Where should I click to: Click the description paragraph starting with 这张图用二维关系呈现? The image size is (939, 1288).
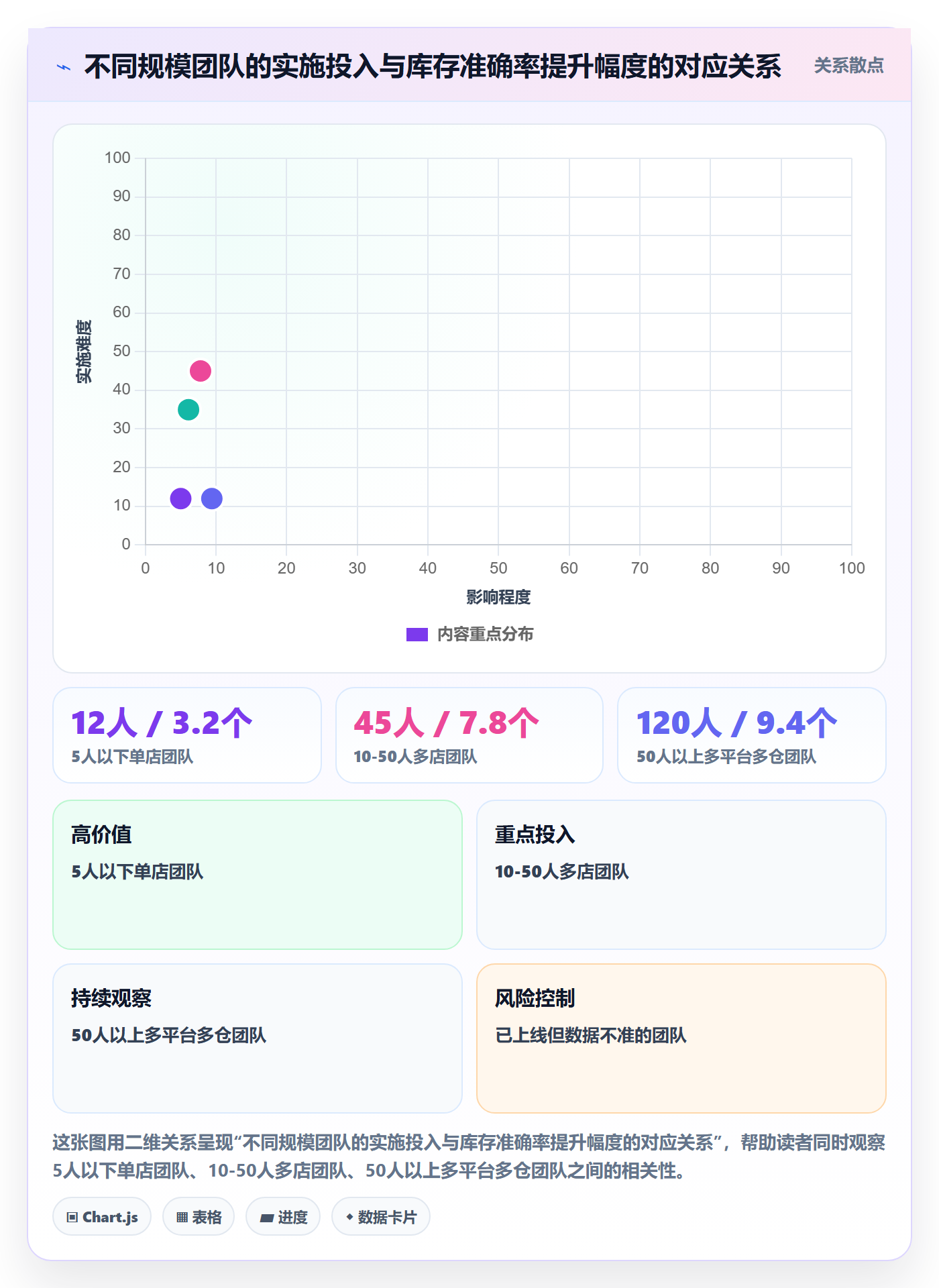point(469,1157)
